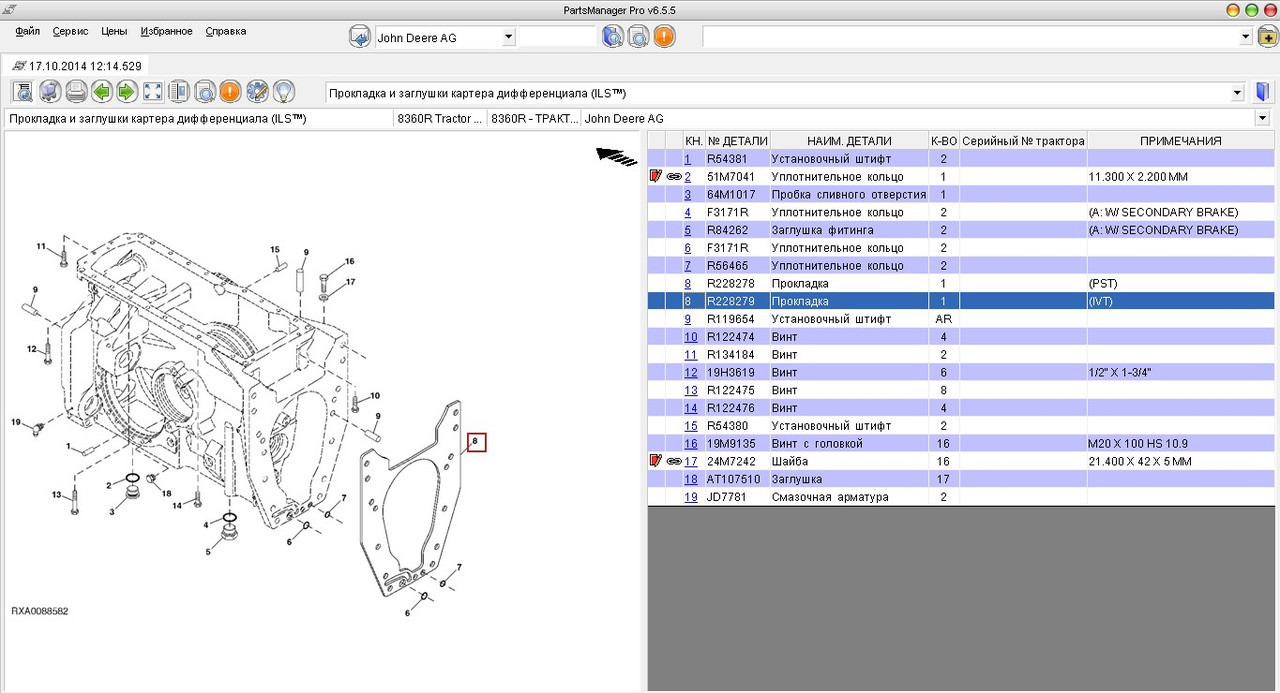Click the wrench and gear settings icon

(x=257, y=92)
